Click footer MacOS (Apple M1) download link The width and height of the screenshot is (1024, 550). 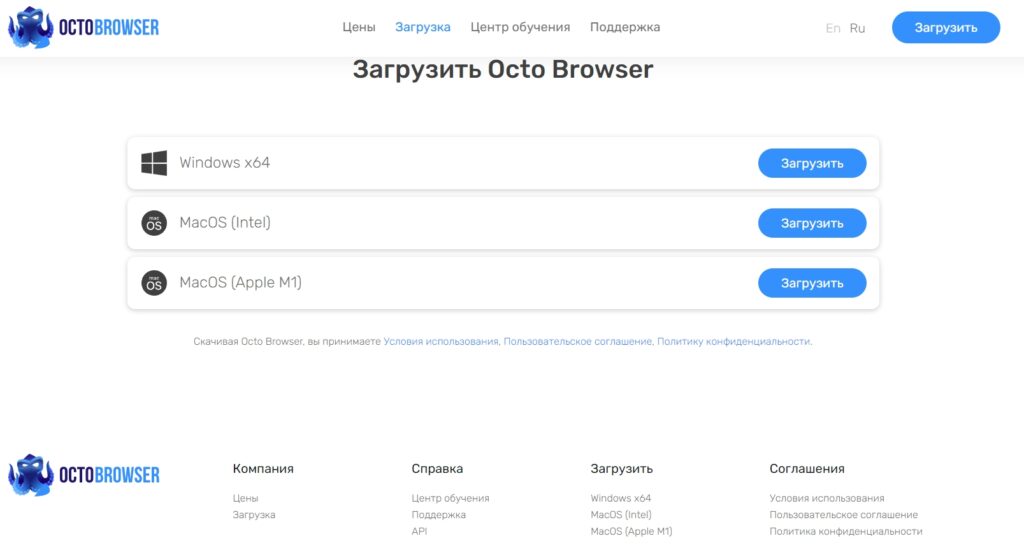(631, 532)
